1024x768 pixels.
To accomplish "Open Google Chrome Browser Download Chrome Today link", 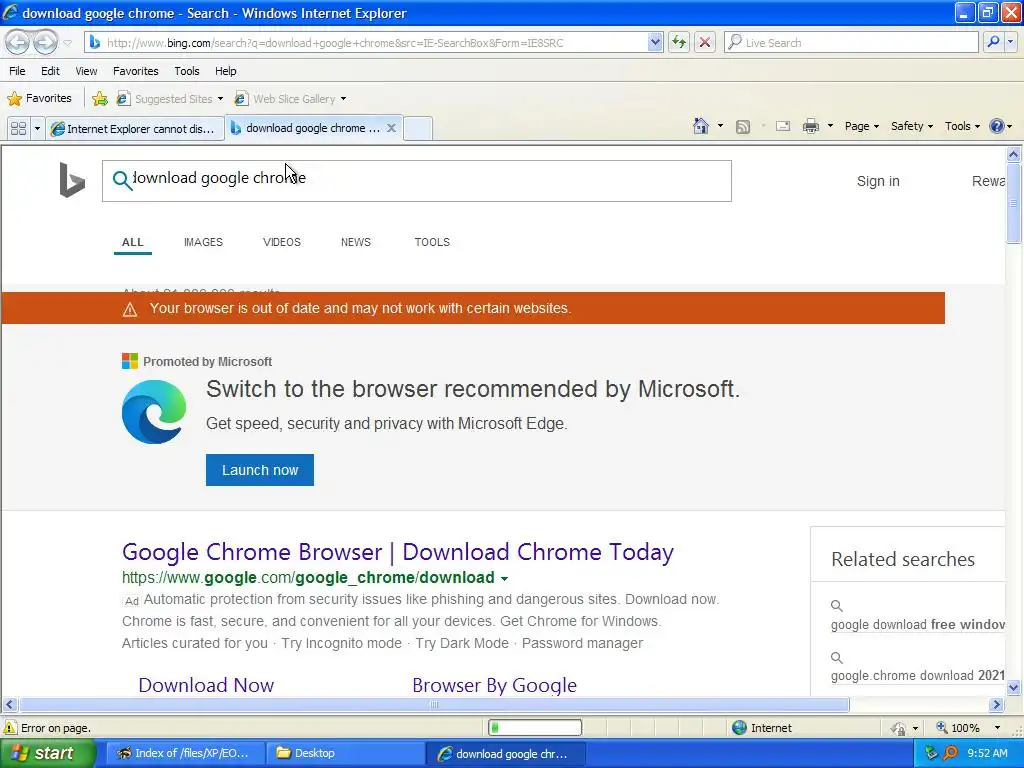I will pyautogui.click(x=398, y=552).
